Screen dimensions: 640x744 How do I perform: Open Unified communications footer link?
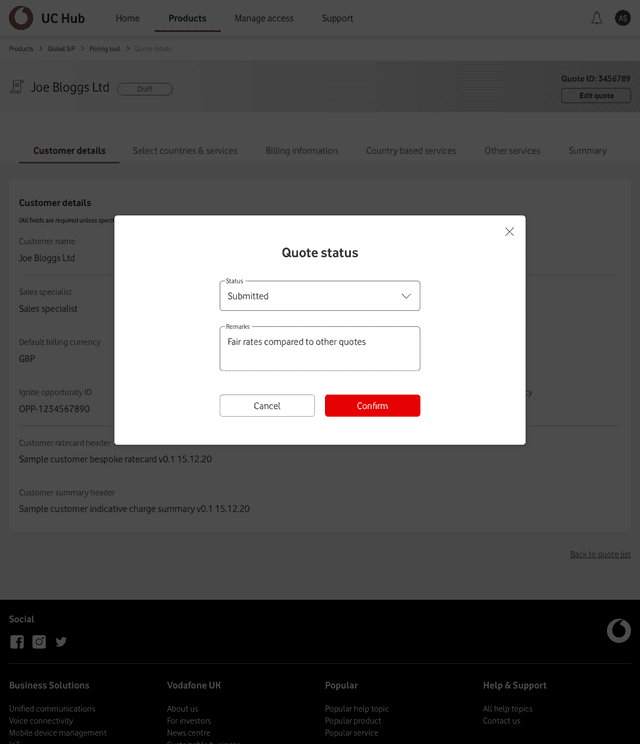pyautogui.click(x=52, y=708)
